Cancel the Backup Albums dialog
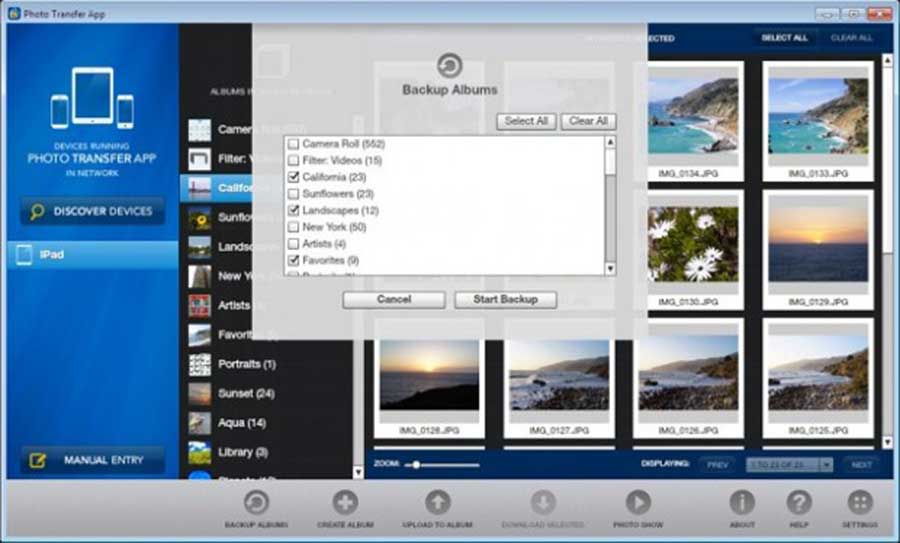 coord(394,300)
